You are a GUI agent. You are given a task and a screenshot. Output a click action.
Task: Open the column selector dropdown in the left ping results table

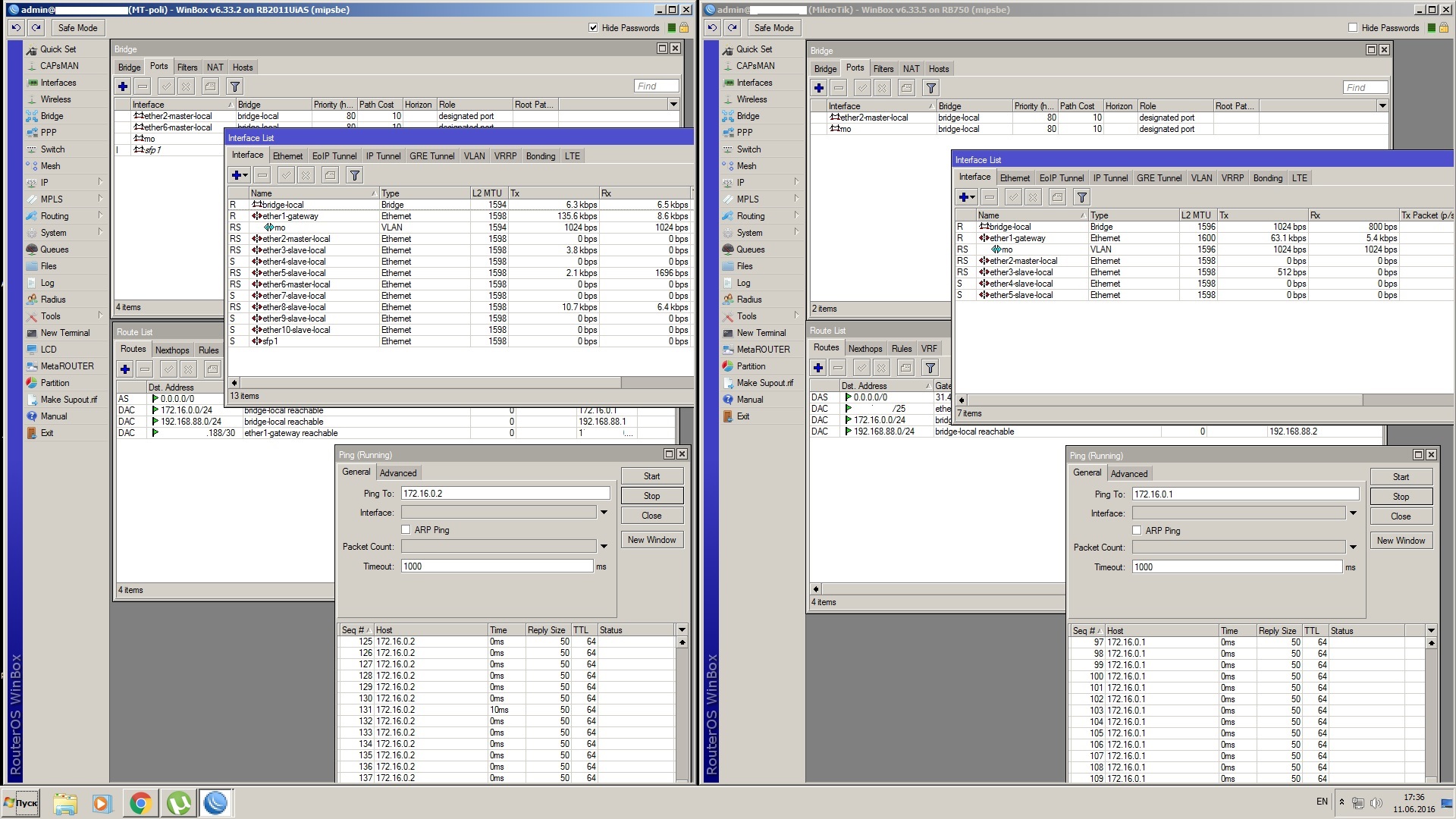pos(682,630)
